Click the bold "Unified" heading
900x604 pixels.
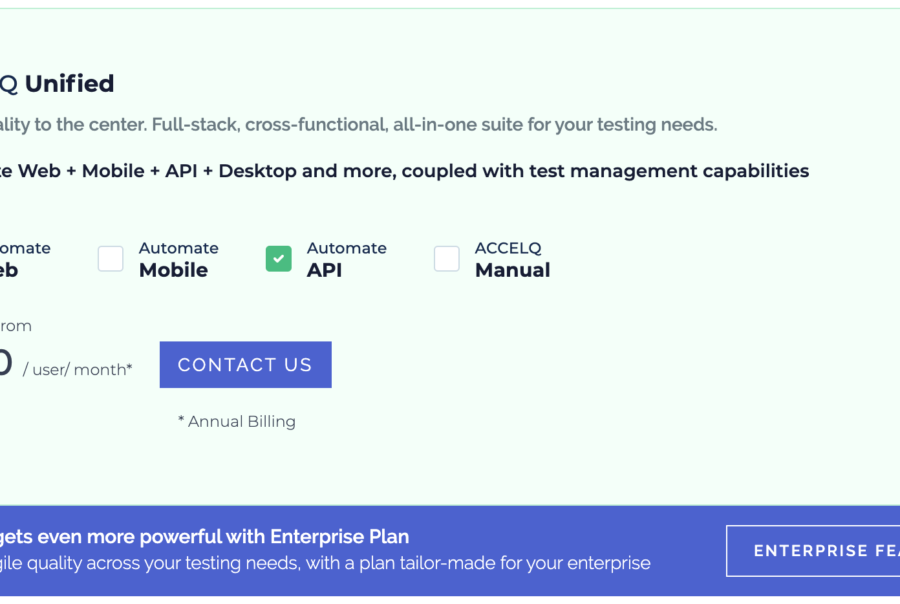click(69, 84)
